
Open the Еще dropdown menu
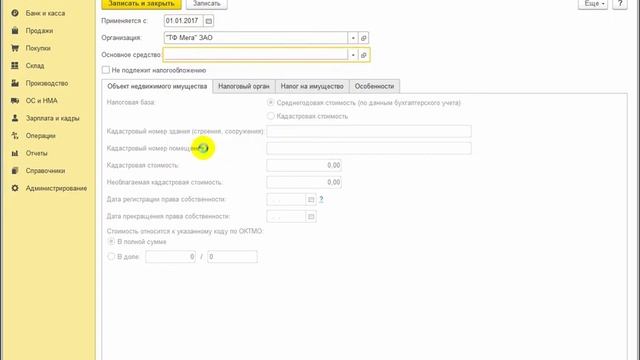[593, 4]
